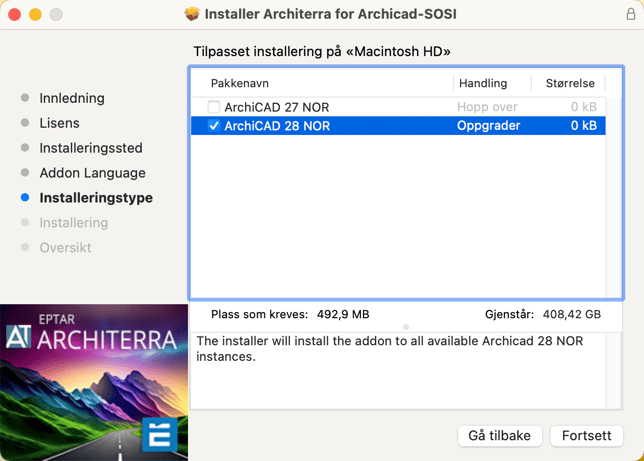
Task: Go to the Installeringssted step
Action: tap(90, 148)
